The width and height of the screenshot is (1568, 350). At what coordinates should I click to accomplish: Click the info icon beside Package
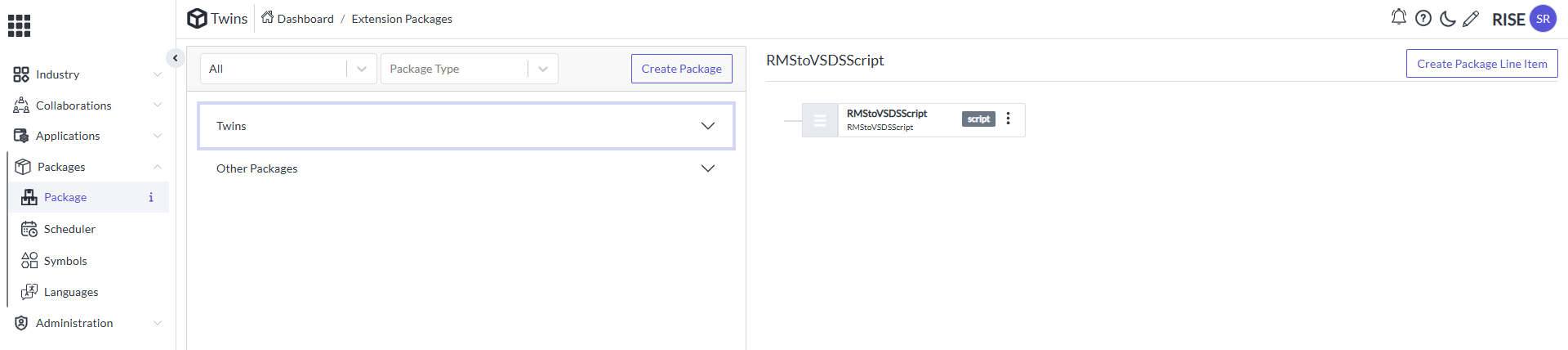pyautogui.click(x=151, y=197)
